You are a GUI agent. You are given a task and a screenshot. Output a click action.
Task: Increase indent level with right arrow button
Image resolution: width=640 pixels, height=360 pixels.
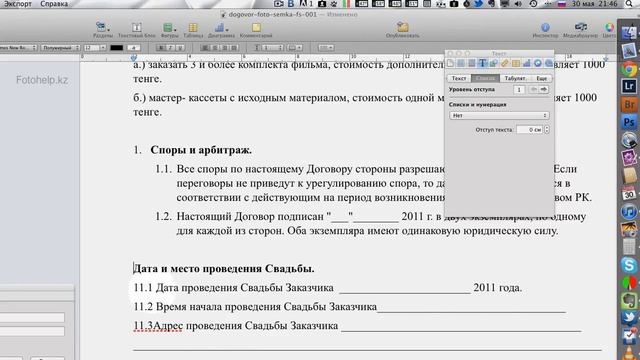[x=544, y=89]
